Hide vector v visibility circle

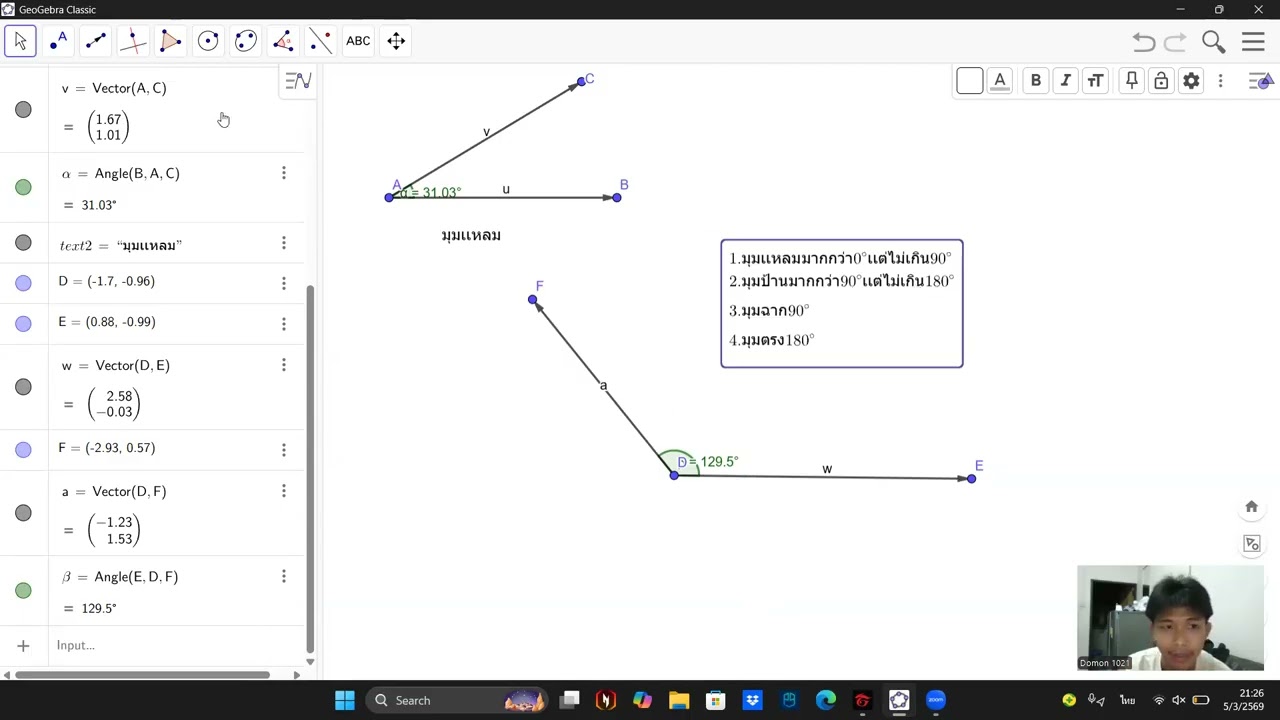point(23,110)
